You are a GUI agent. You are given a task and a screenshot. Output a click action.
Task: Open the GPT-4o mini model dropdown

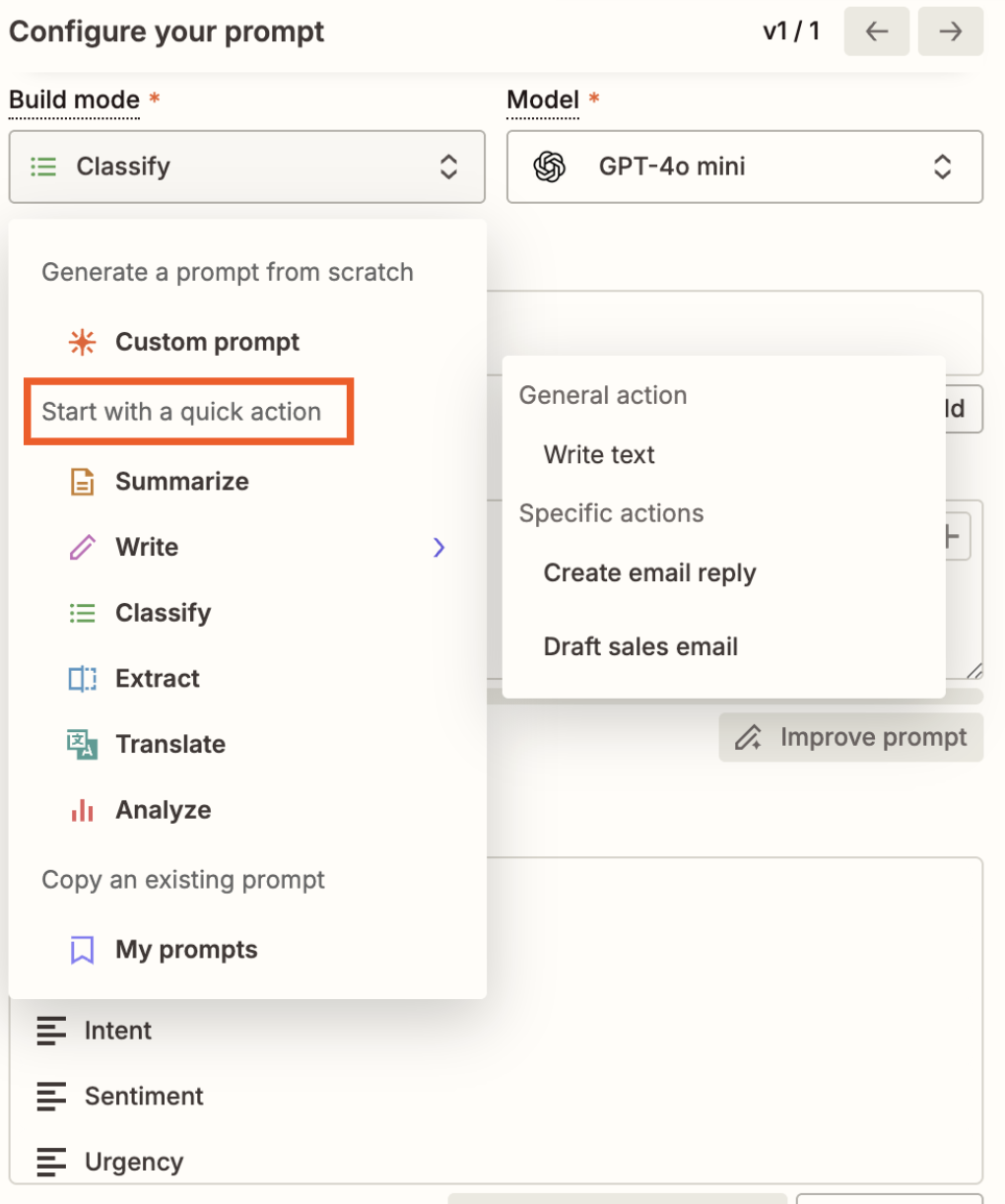click(x=744, y=167)
